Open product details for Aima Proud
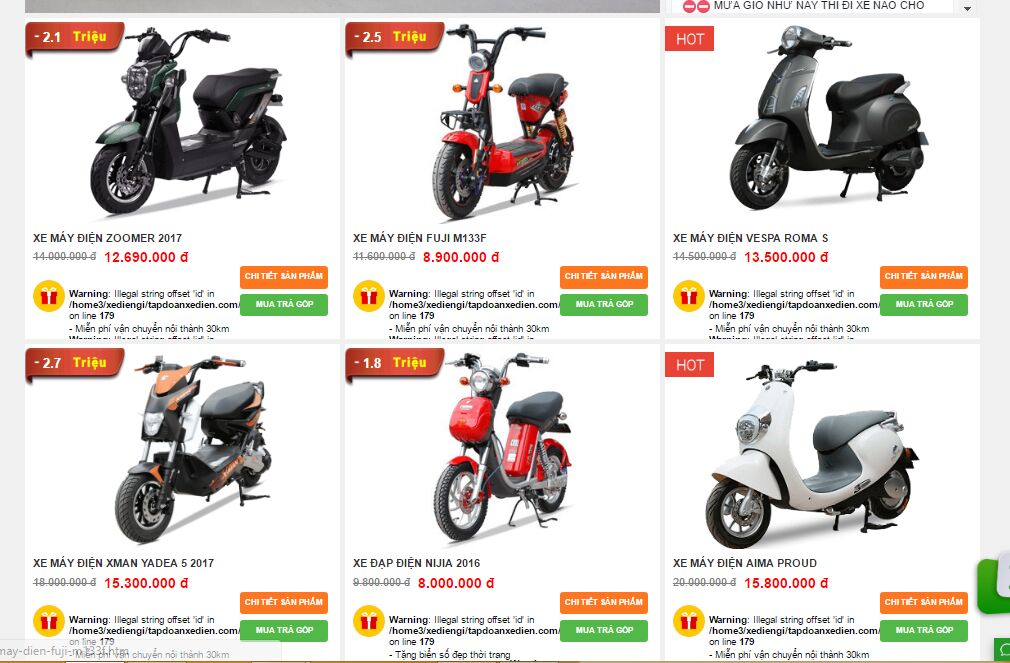 [924, 602]
